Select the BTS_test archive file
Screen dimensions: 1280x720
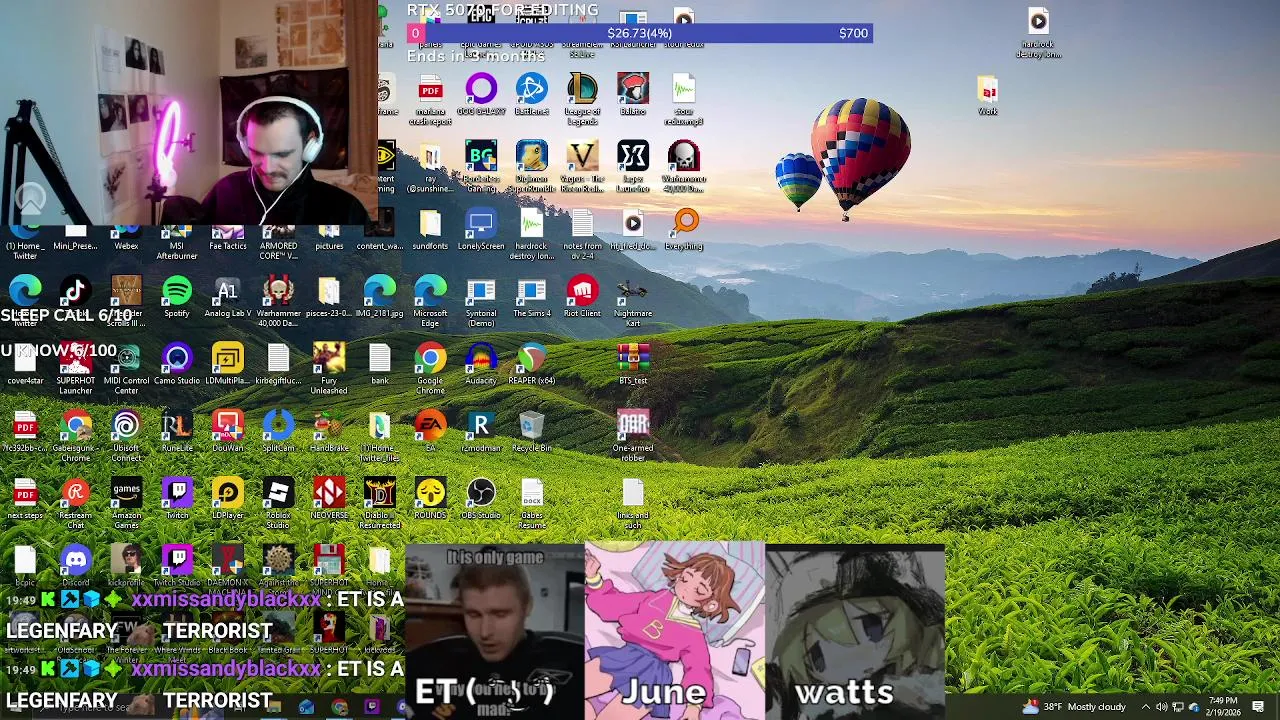pos(633,365)
